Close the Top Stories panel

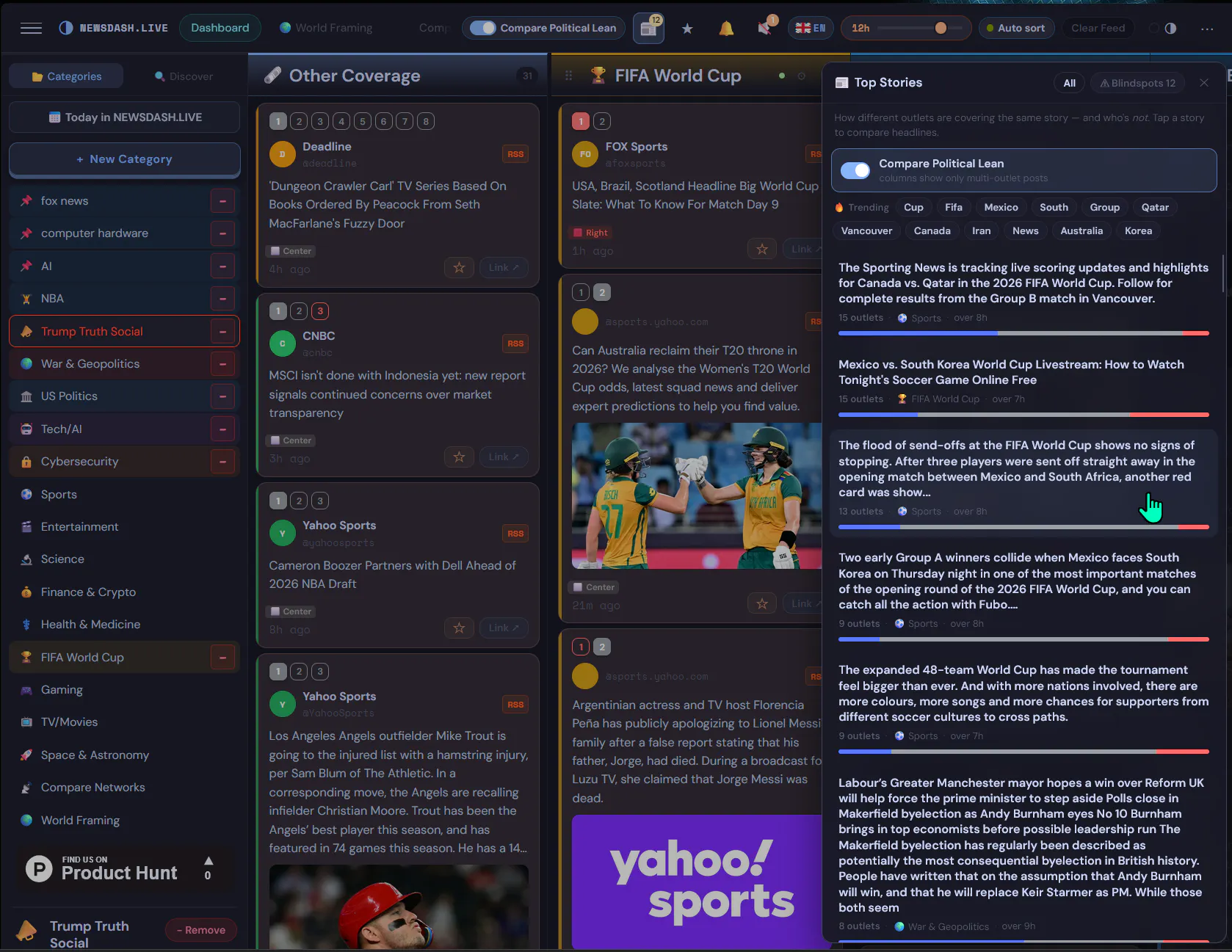click(1204, 83)
